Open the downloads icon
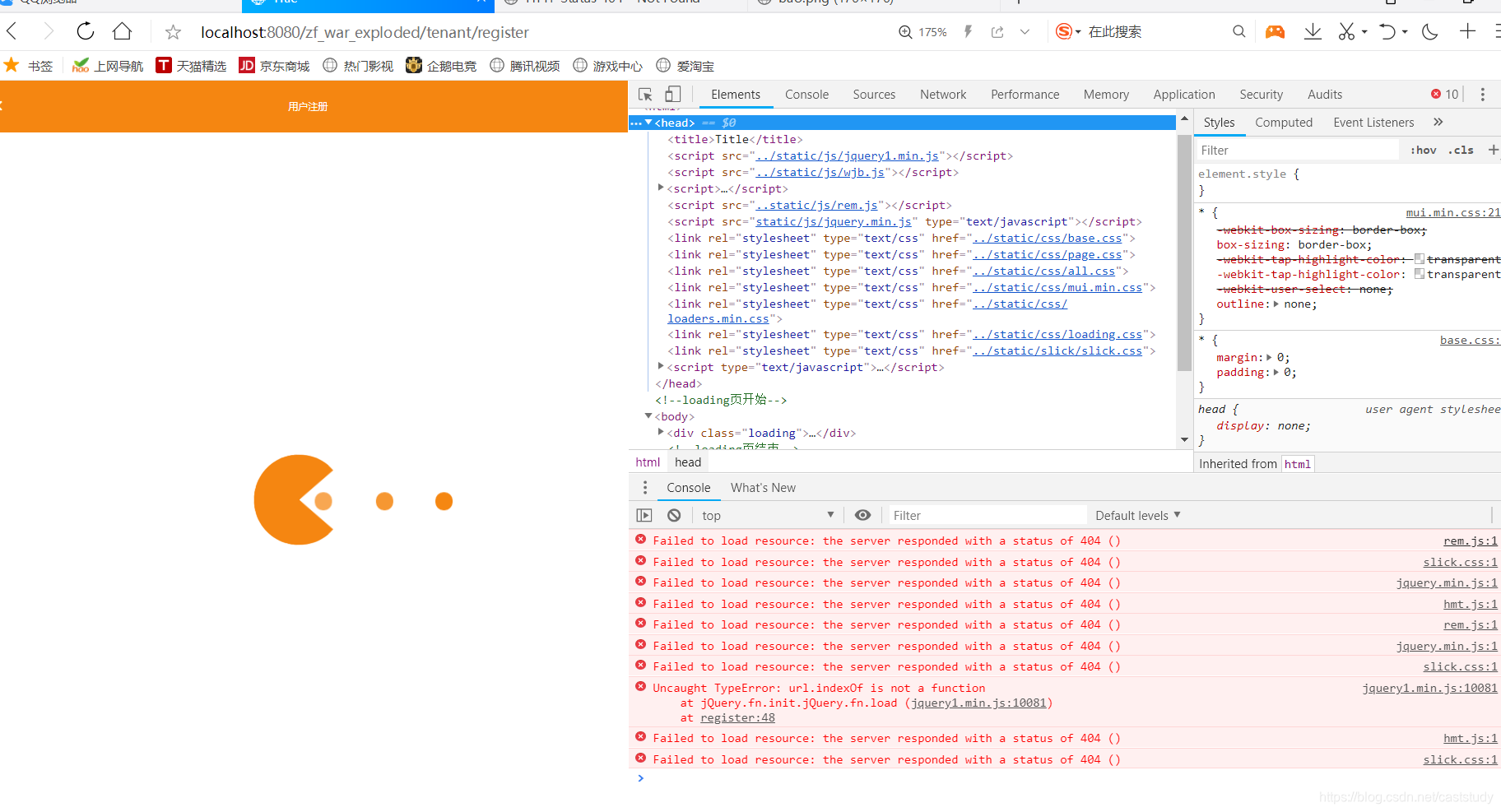Image resolution: width=1501 pixels, height=812 pixels. coord(1313,31)
